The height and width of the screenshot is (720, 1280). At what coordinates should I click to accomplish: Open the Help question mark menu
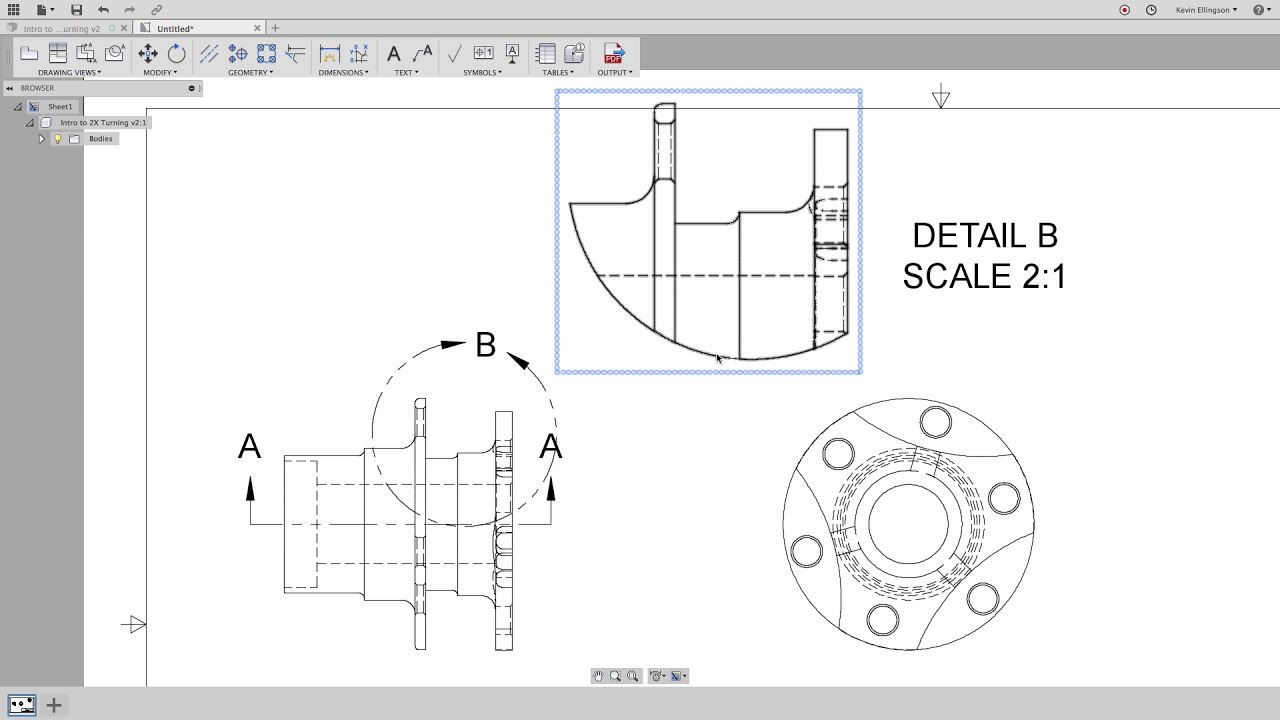tap(1260, 9)
